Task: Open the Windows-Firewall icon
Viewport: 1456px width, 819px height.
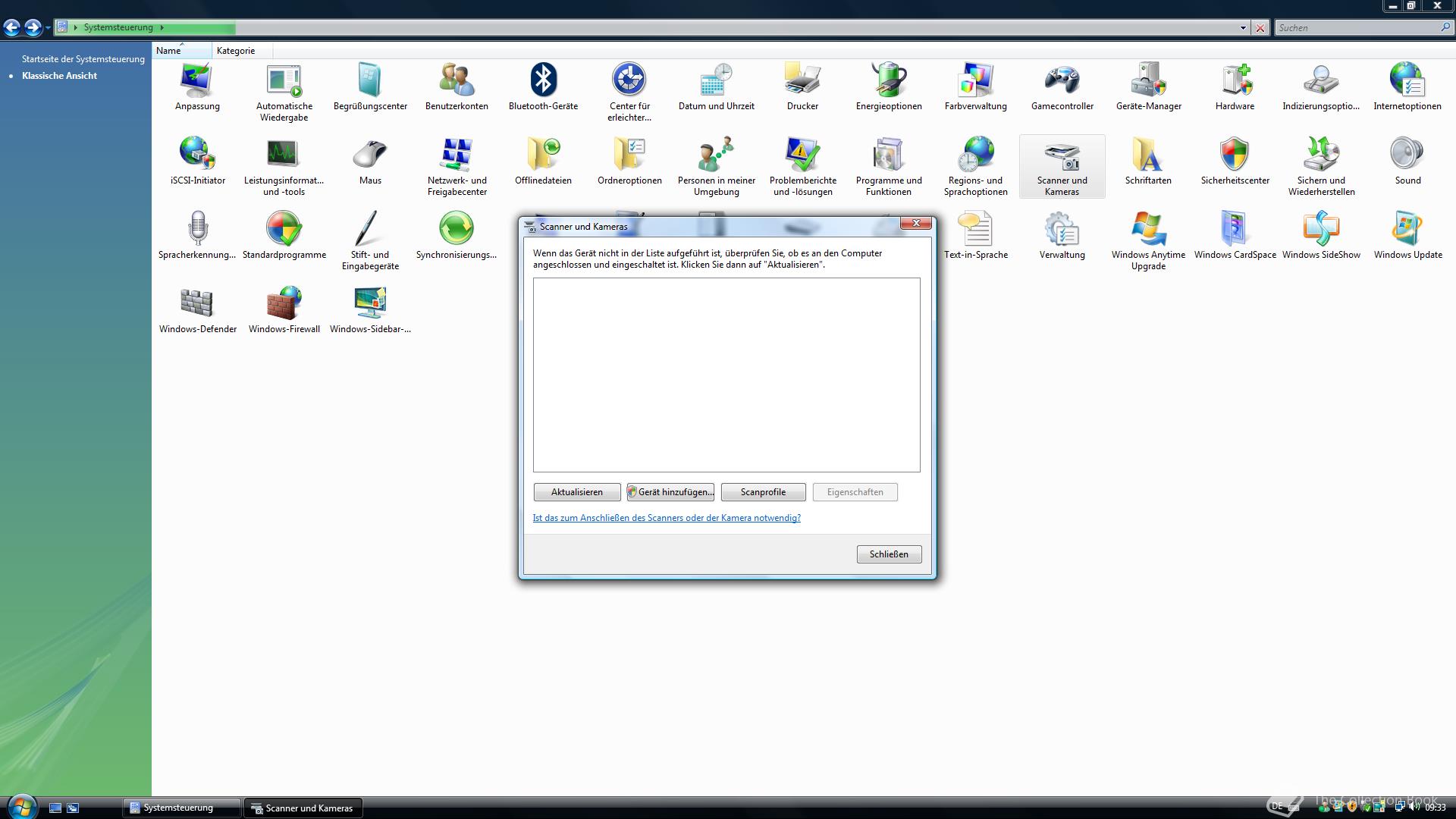Action: coord(284,304)
